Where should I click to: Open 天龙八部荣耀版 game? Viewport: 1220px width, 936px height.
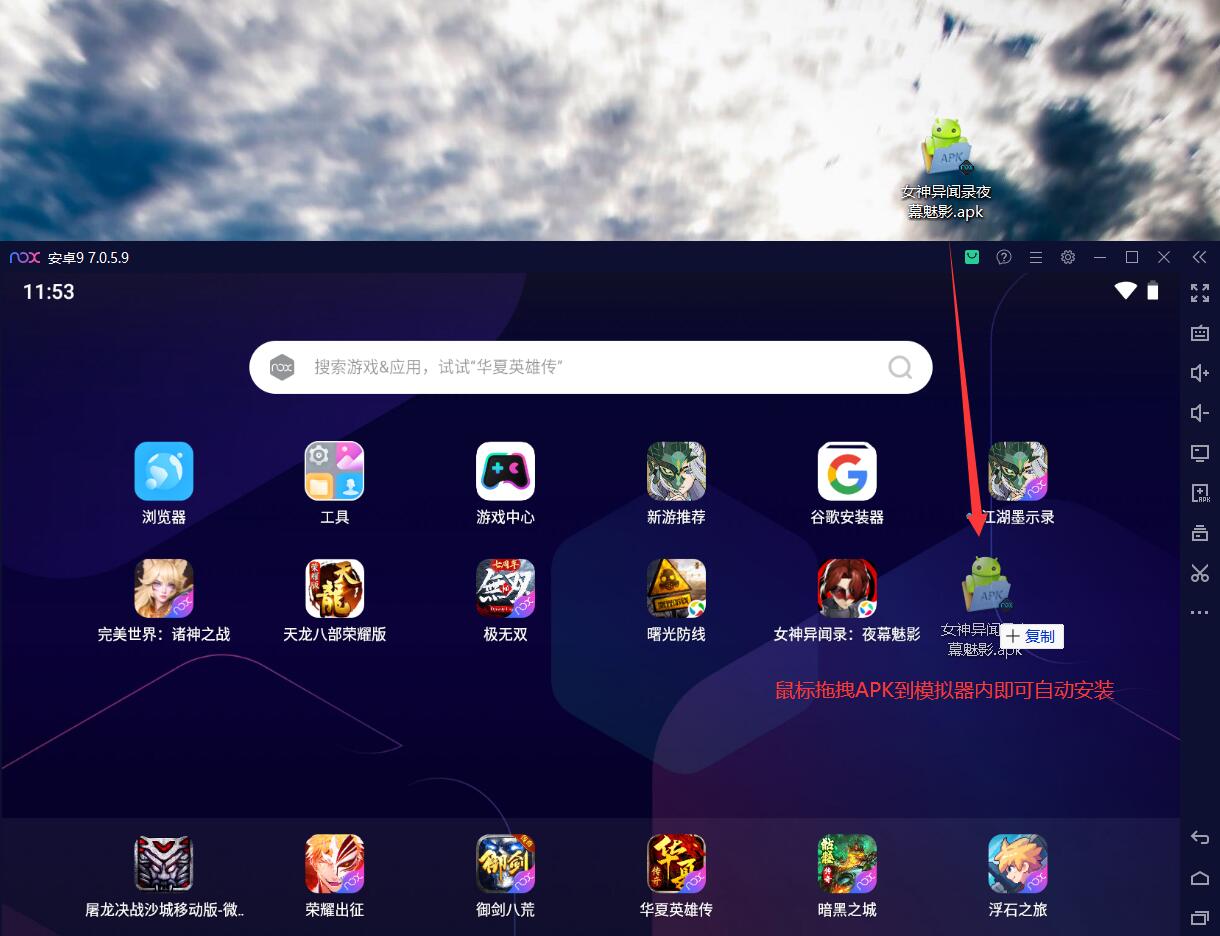point(334,588)
